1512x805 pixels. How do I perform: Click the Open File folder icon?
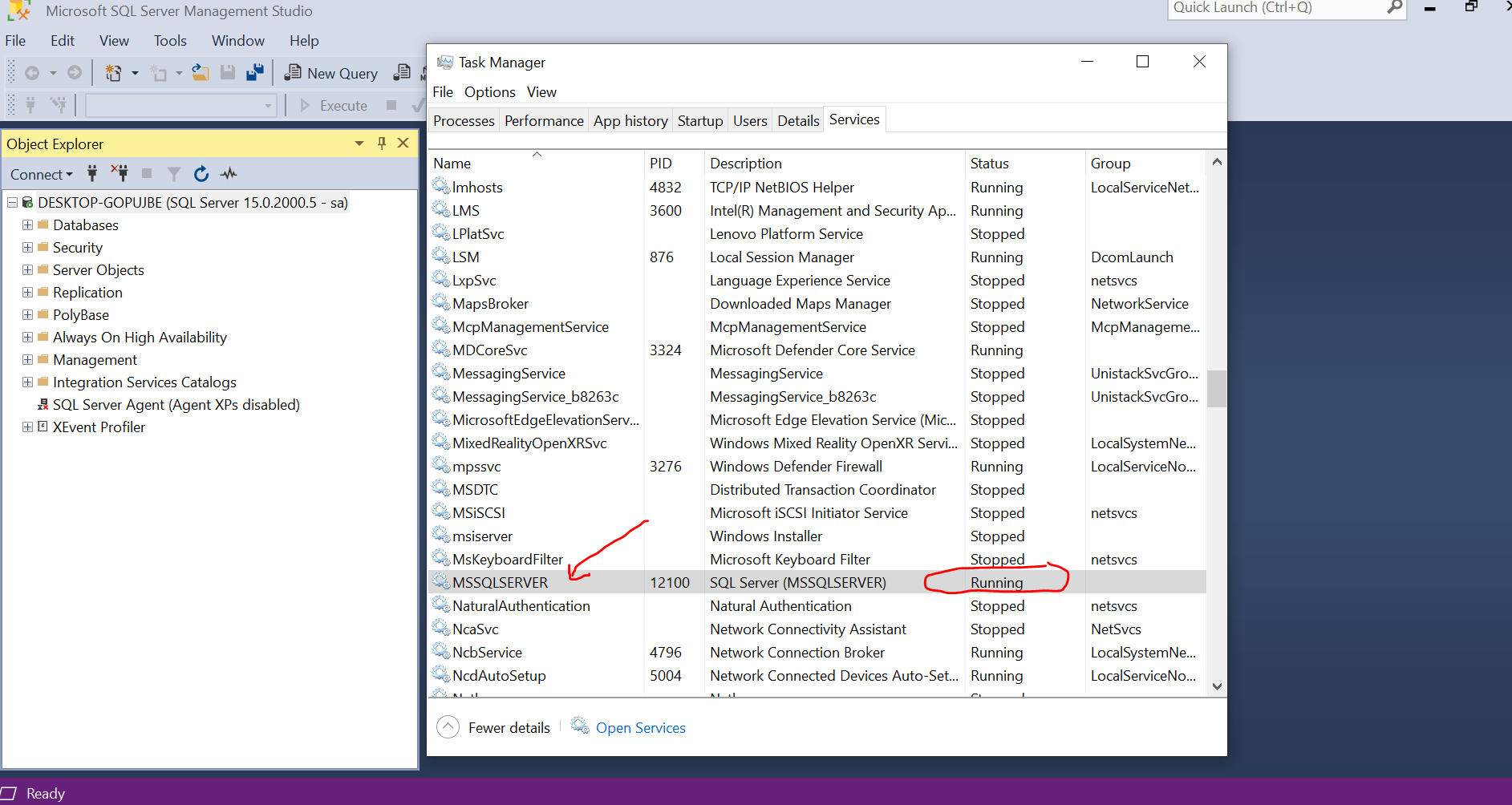[x=201, y=73]
